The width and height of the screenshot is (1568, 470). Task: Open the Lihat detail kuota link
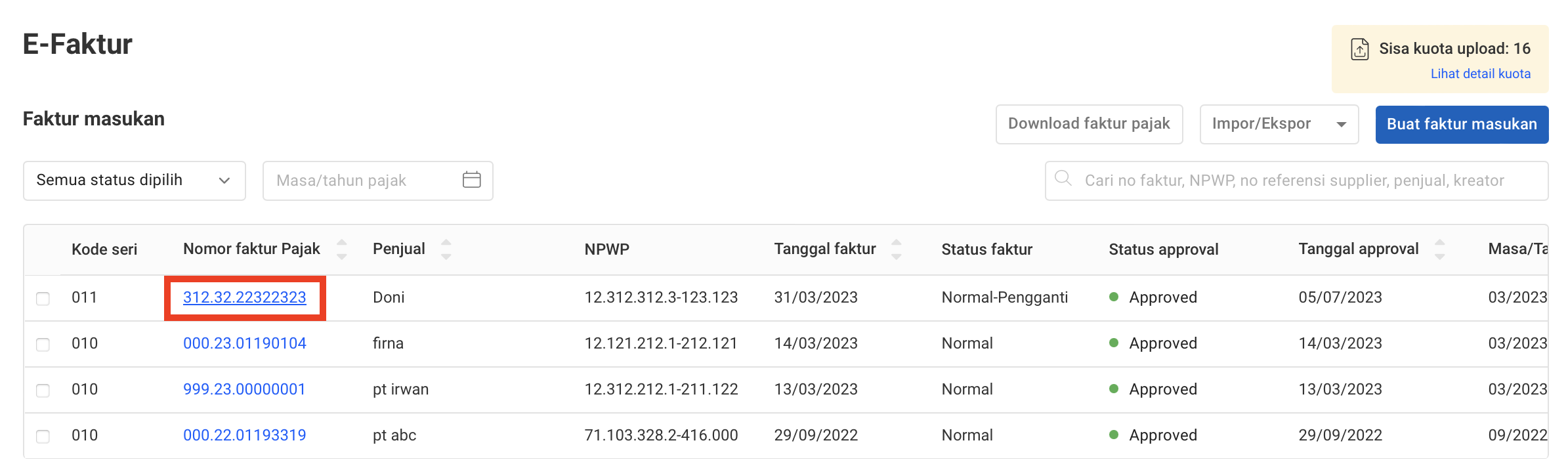tap(1480, 74)
